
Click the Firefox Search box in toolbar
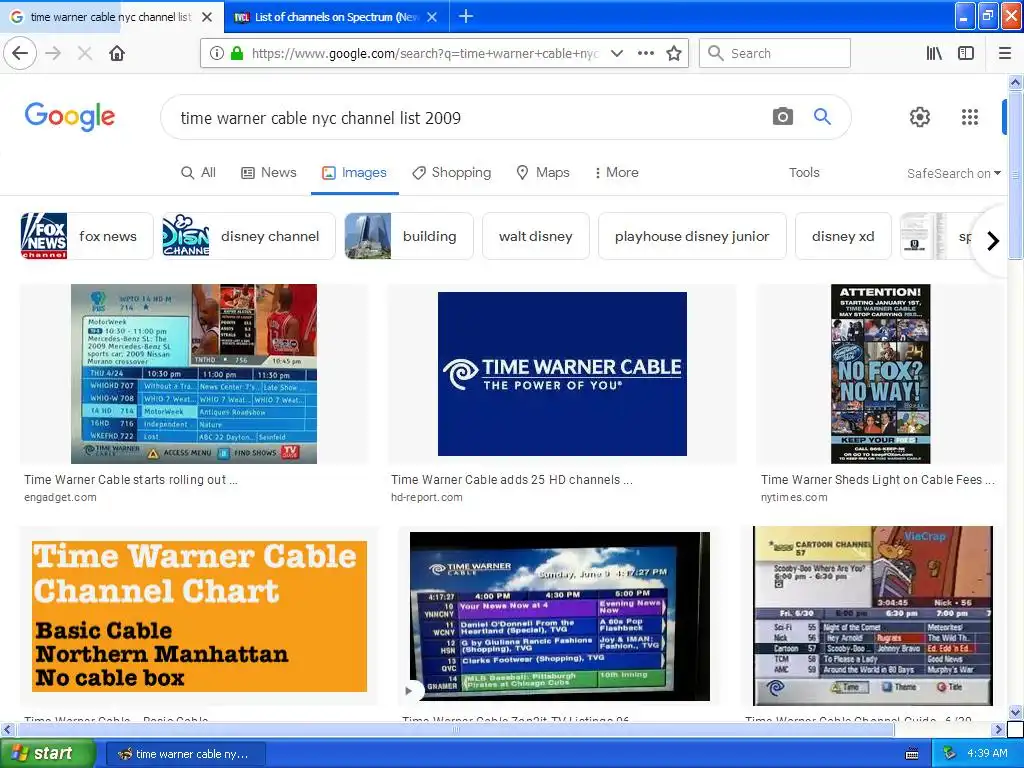775,53
